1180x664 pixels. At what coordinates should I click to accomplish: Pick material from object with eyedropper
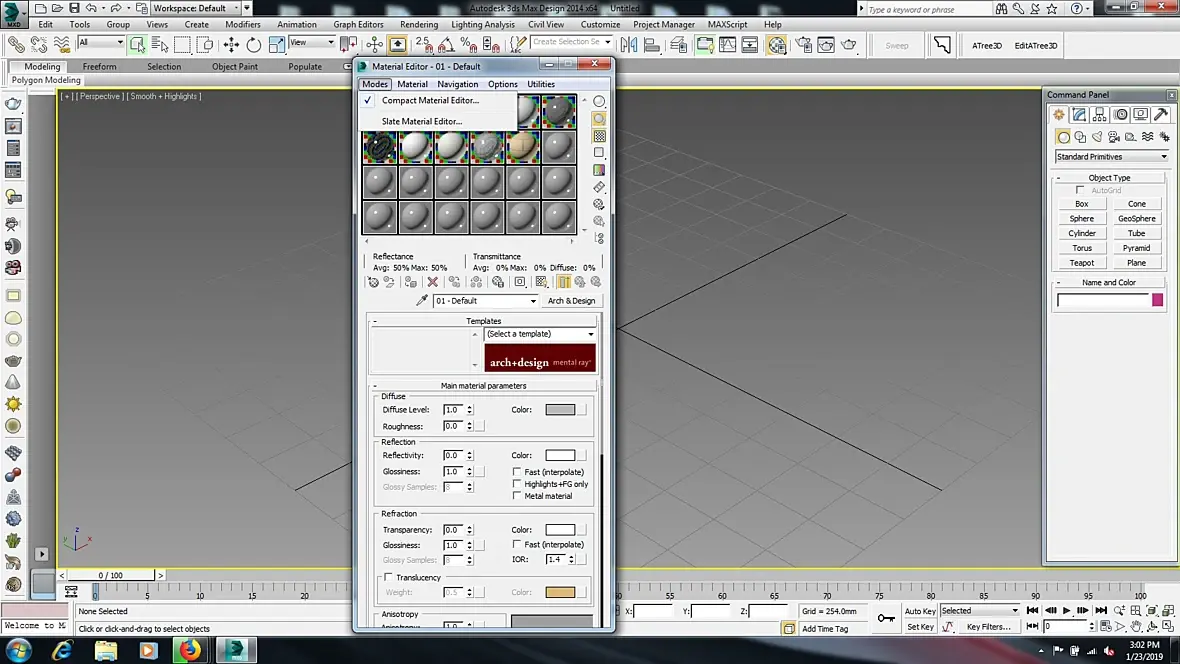(x=422, y=301)
